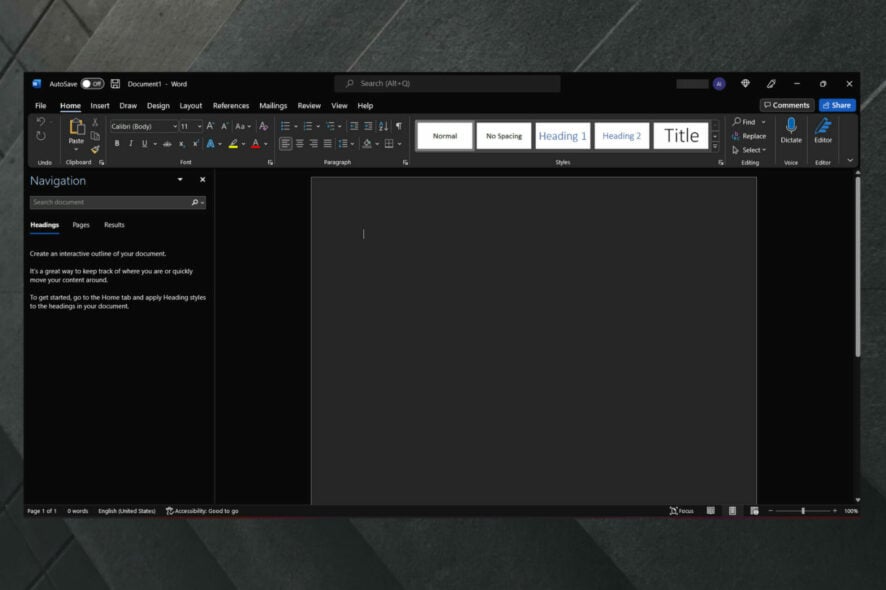
Task: Open the Editor pane from ribbon
Action: click(x=823, y=131)
